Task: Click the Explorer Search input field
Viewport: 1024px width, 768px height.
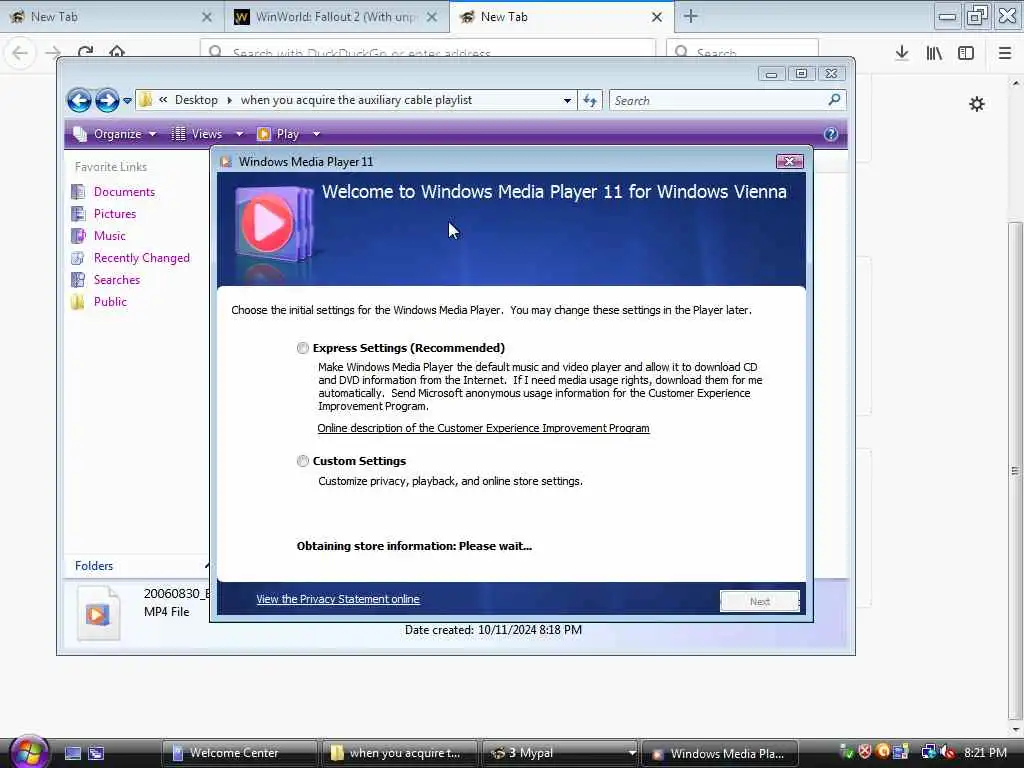Action: click(x=718, y=101)
